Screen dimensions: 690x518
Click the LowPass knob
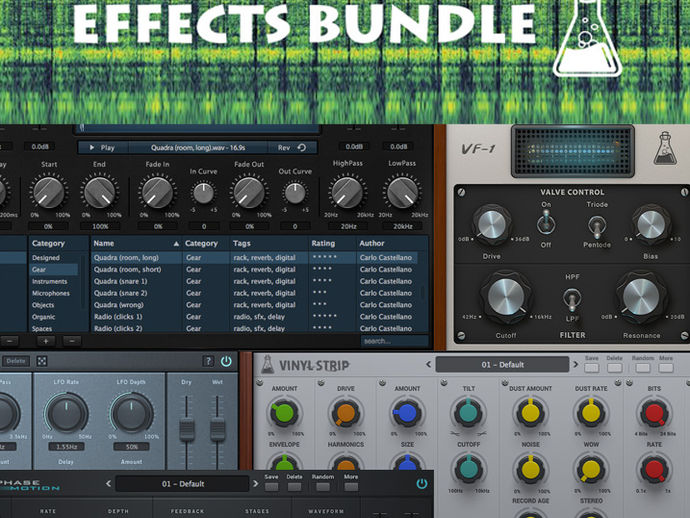point(402,192)
